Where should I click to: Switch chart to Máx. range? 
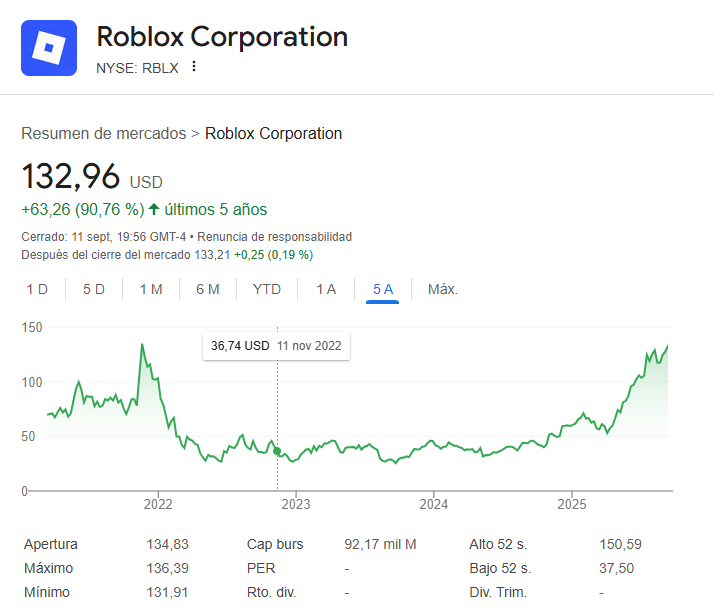(x=443, y=289)
